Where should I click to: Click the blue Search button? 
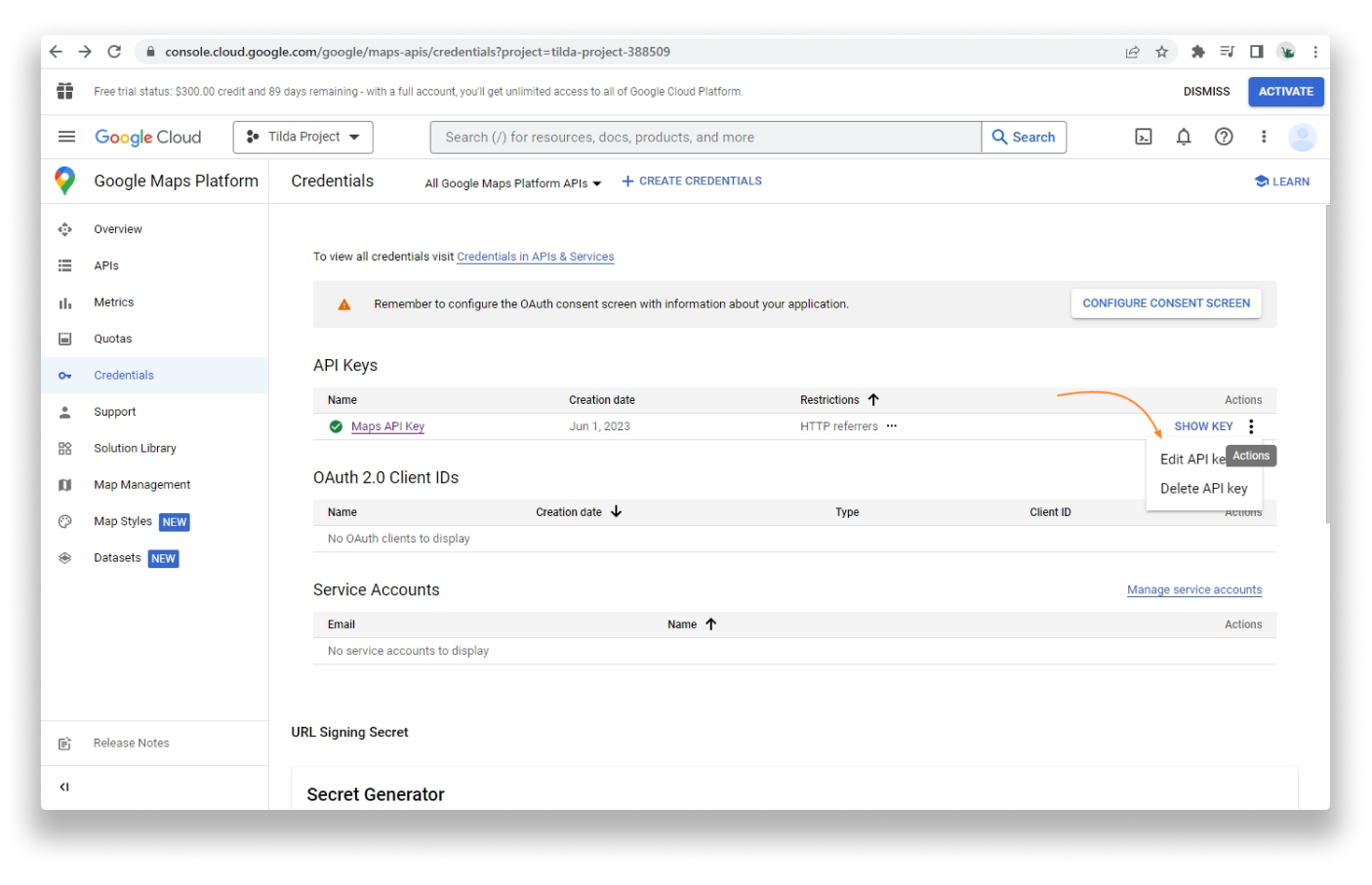point(1024,138)
